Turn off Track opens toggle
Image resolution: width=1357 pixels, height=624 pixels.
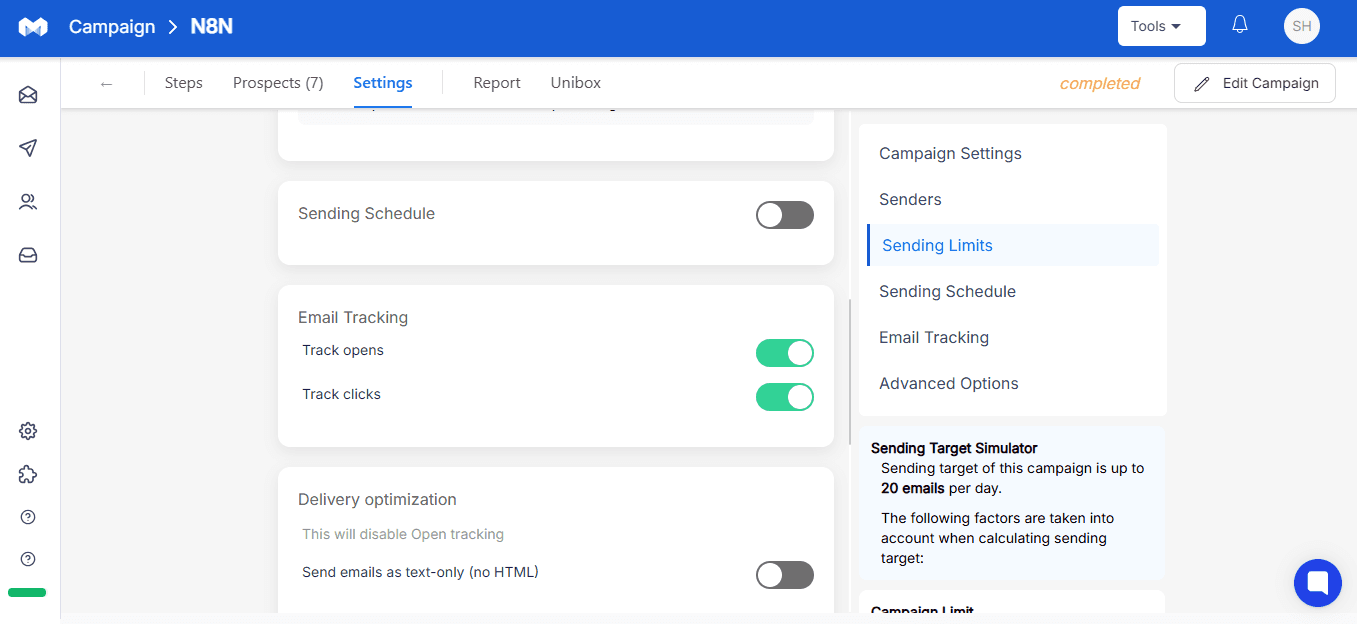tap(785, 353)
